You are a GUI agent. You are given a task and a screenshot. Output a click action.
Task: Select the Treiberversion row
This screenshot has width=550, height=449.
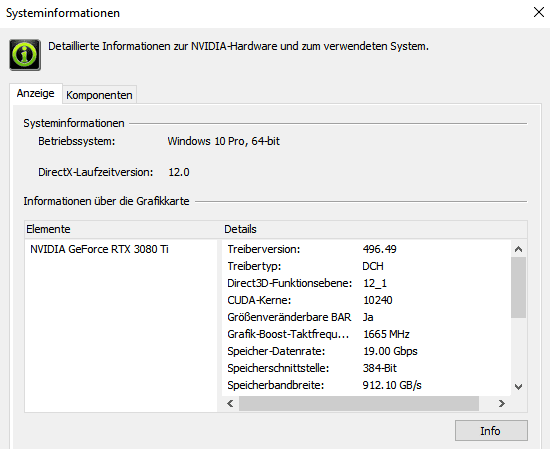[x=367, y=249]
